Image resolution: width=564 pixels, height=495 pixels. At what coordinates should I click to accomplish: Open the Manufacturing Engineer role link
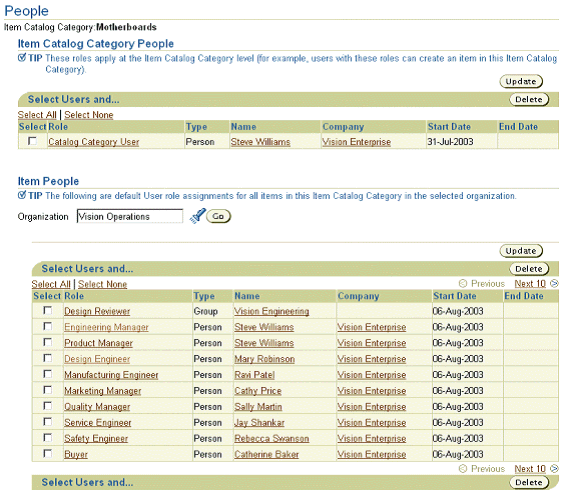coord(111,375)
